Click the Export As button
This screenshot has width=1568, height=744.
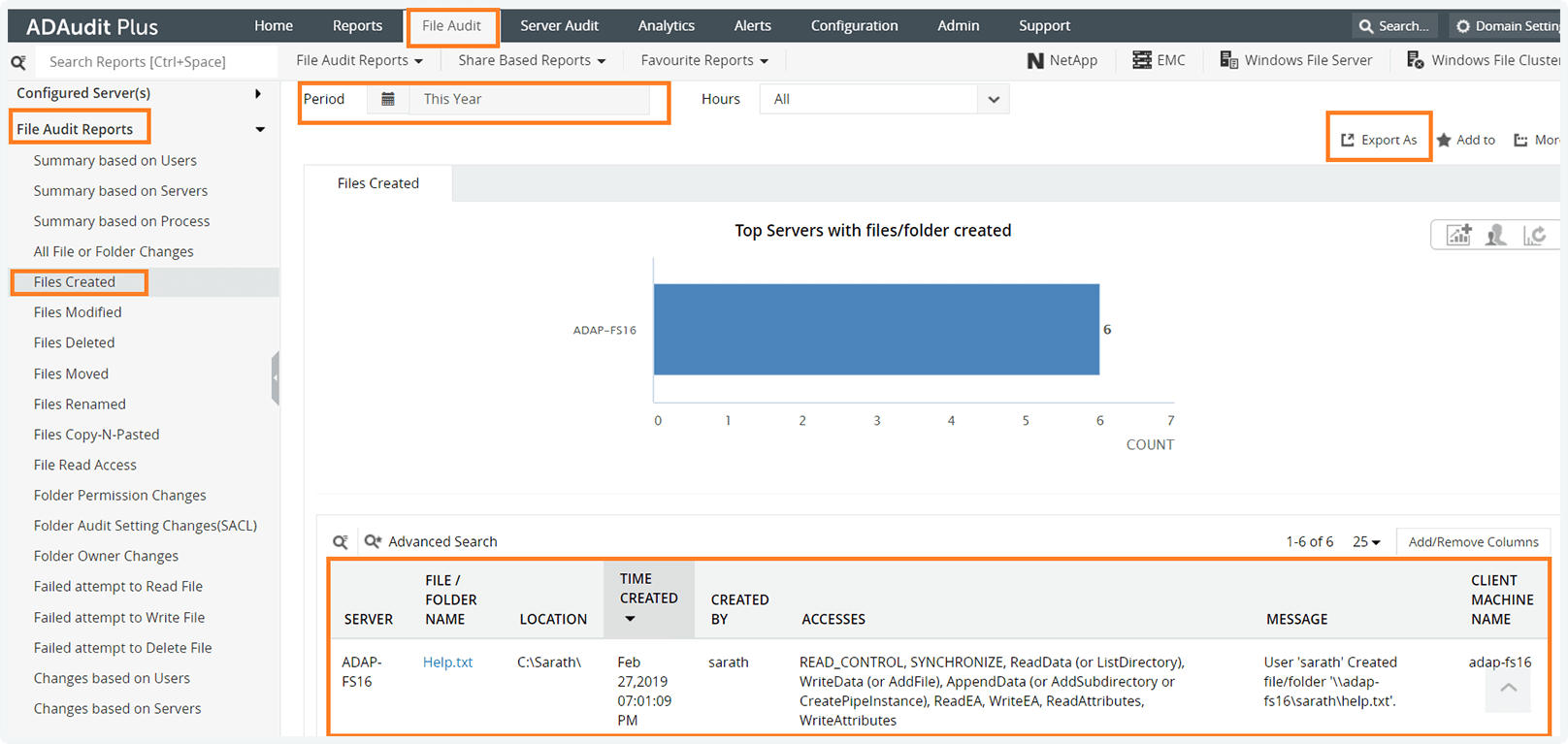[1379, 140]
